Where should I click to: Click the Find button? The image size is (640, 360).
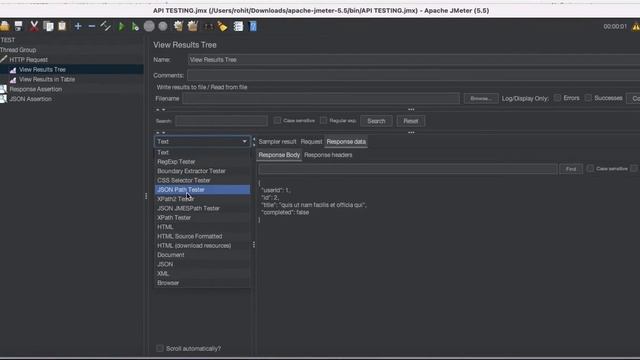tap(571, 169)
